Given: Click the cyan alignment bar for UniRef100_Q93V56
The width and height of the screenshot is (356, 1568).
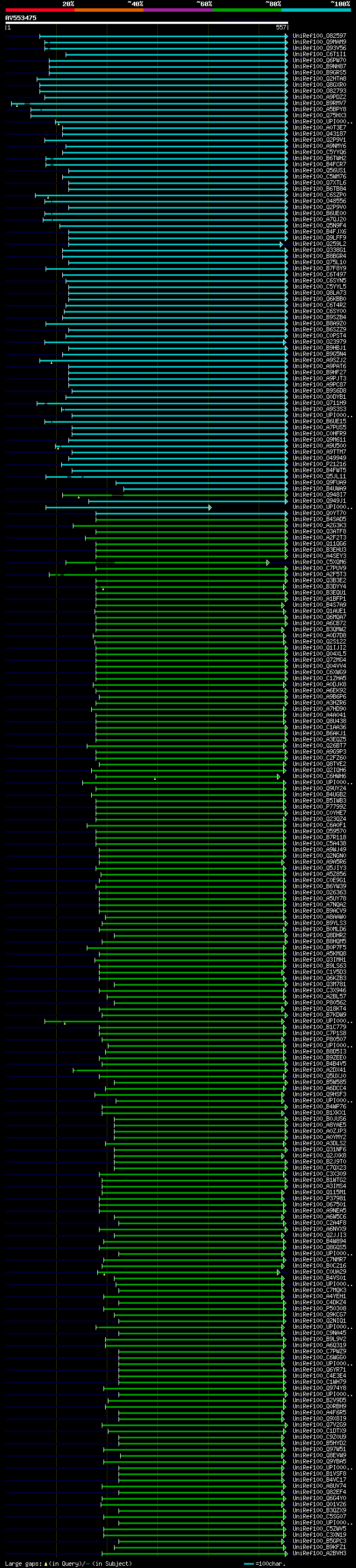Looking at the screenshot, I should [x=166, y=48].
